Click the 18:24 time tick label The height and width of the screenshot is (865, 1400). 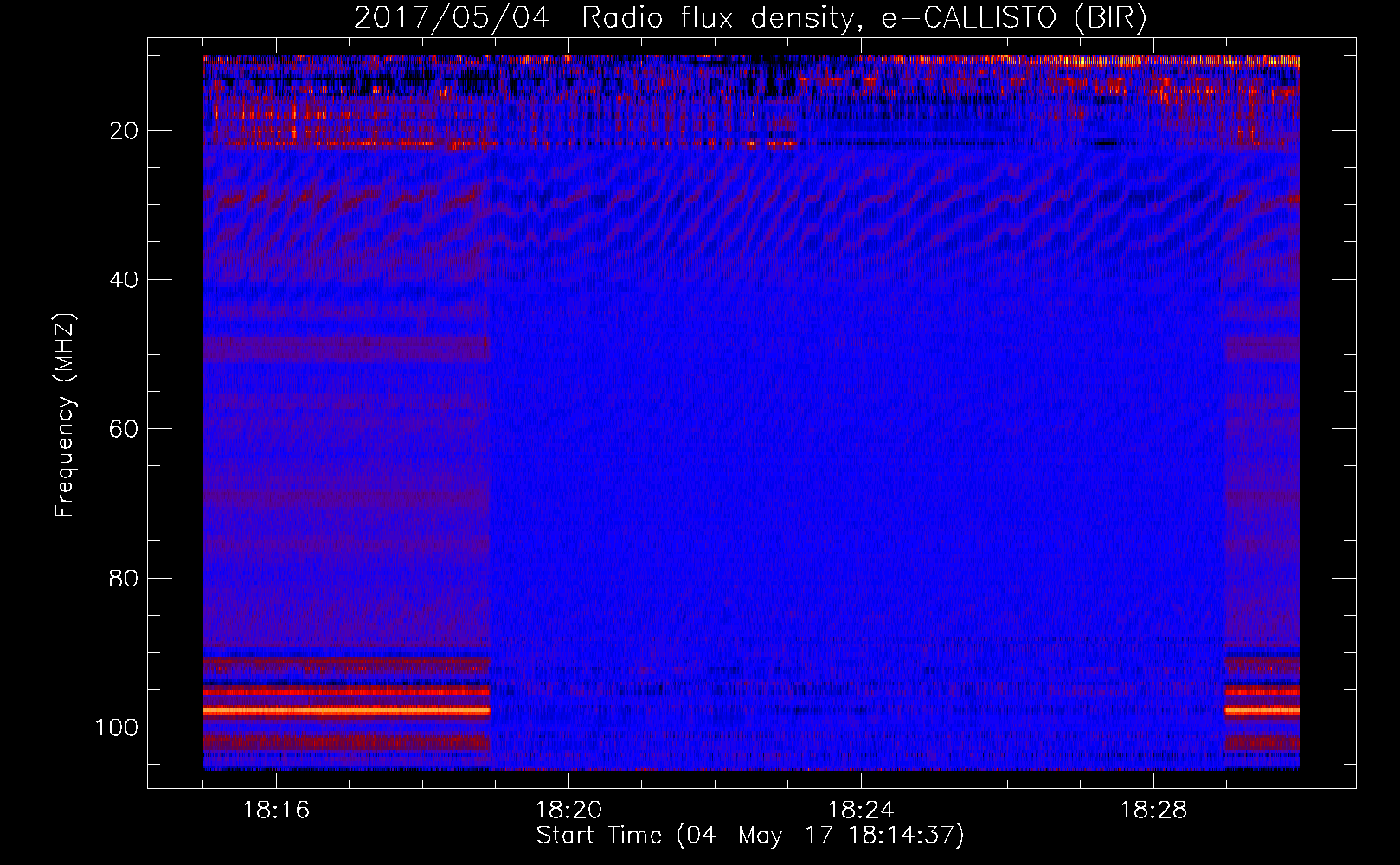861,810
